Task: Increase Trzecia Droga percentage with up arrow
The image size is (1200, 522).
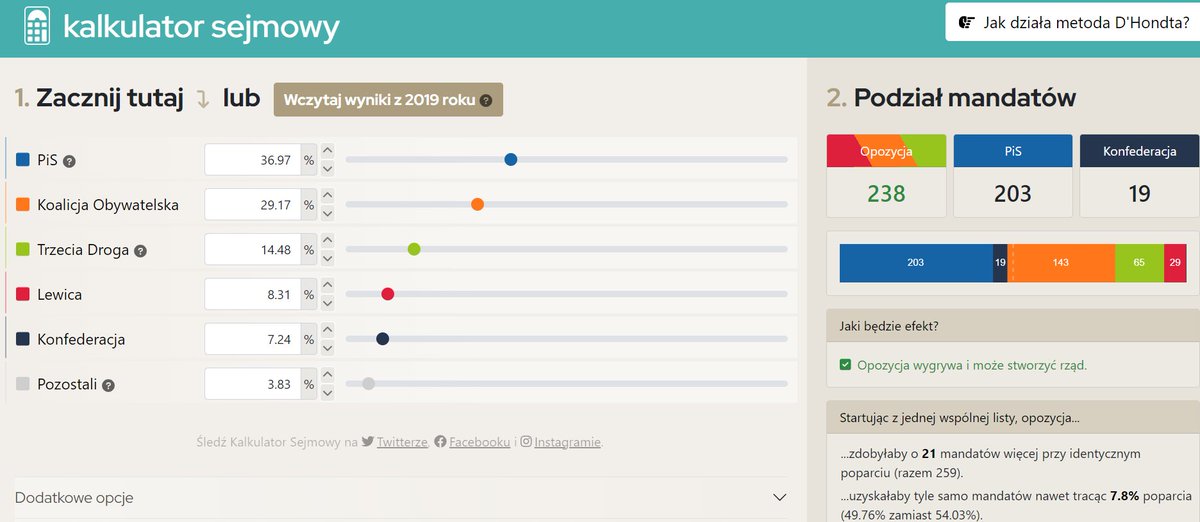Action: point(327,242)
